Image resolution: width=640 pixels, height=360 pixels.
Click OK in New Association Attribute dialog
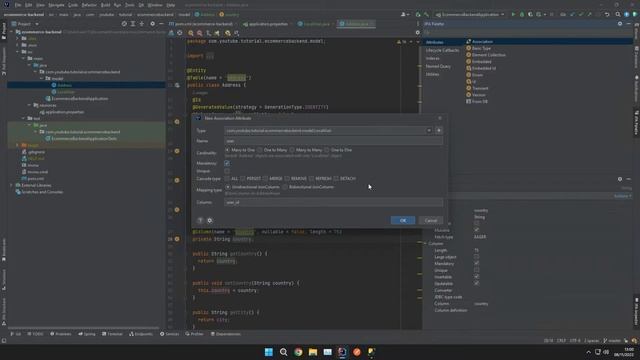[x=403, y=220]
